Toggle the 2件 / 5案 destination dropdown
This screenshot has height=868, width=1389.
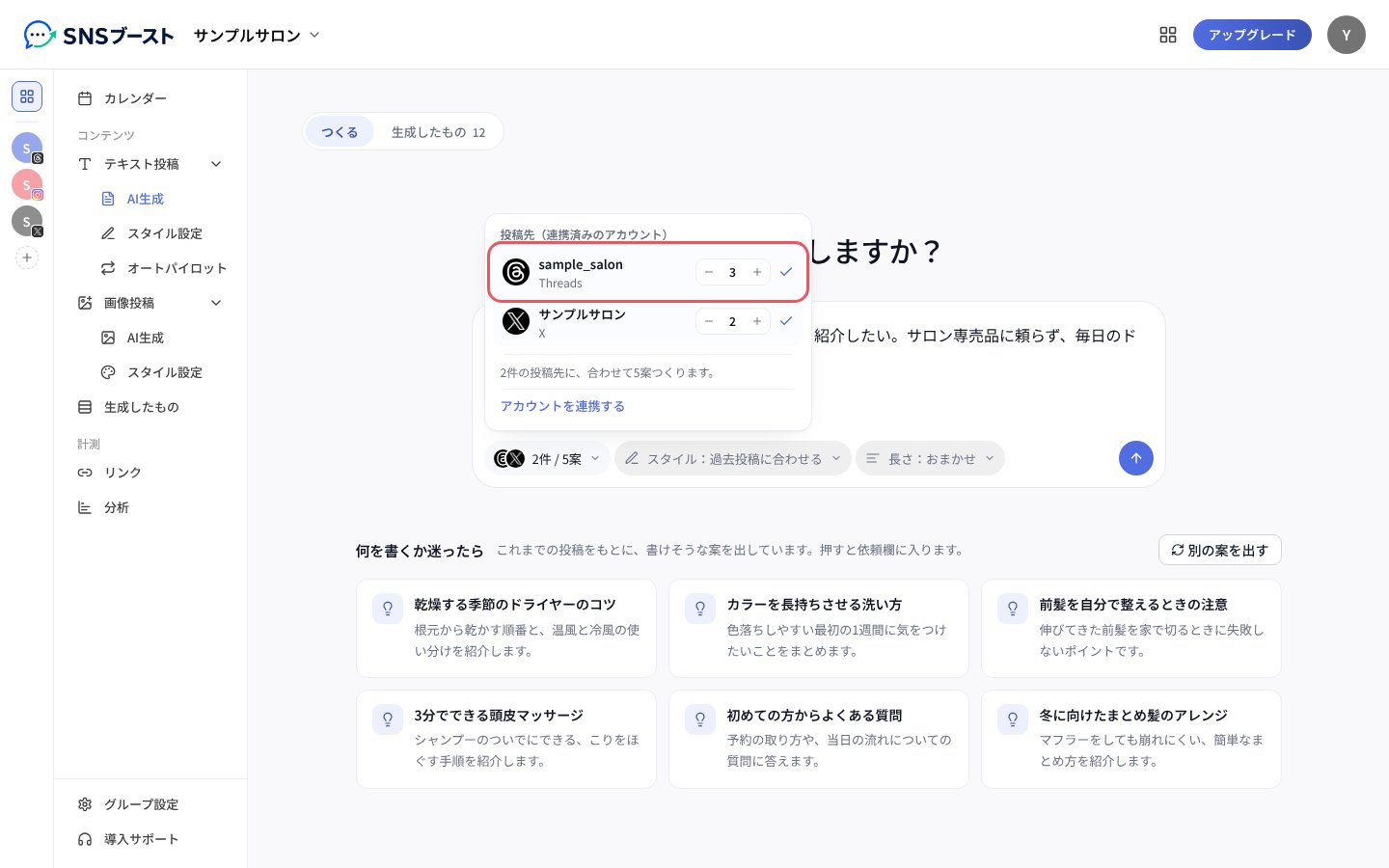(547, 458)
